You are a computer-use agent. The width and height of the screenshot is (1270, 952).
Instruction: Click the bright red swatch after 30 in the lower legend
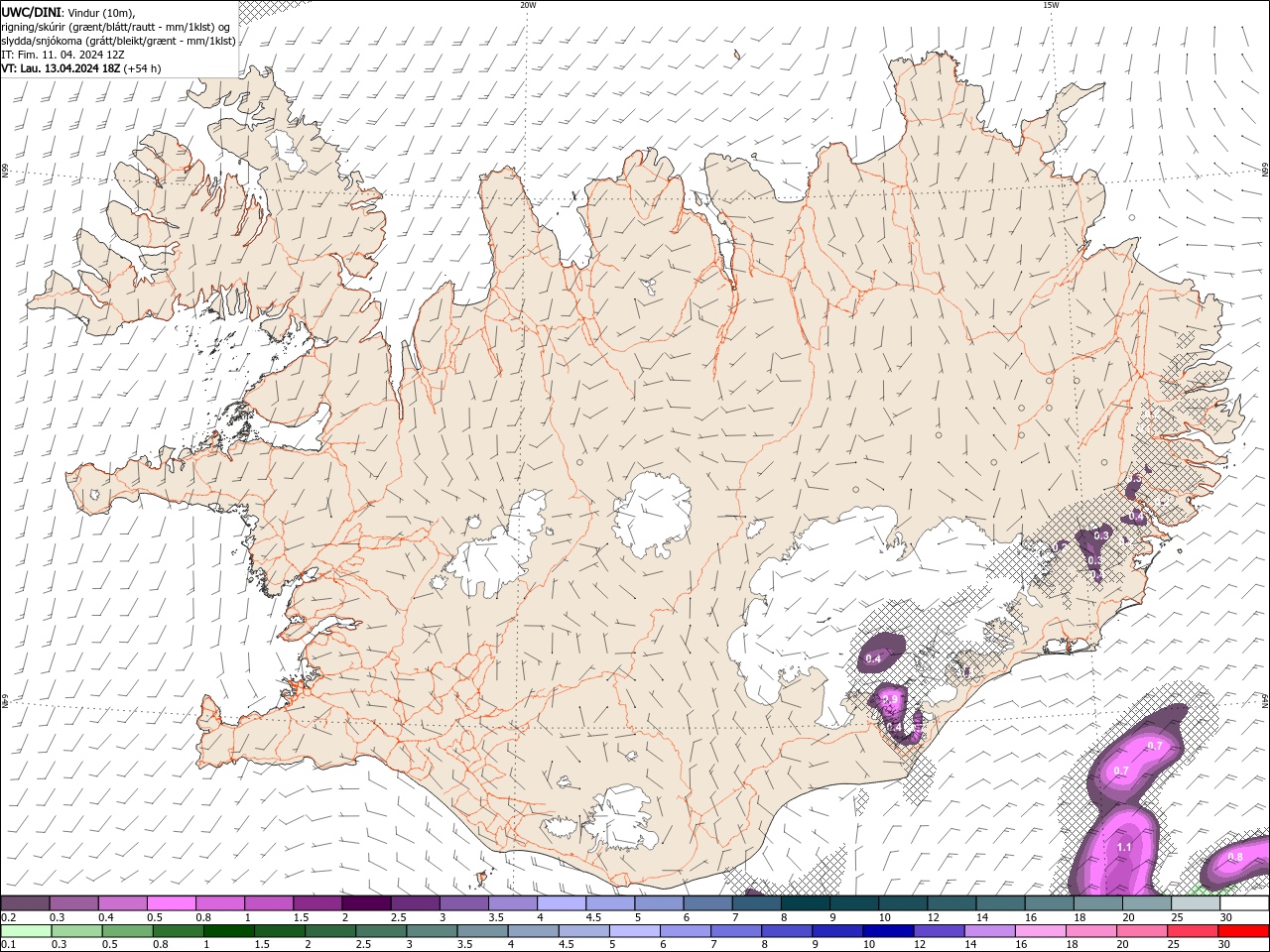pyautogui.click(x=1243, y=930)
